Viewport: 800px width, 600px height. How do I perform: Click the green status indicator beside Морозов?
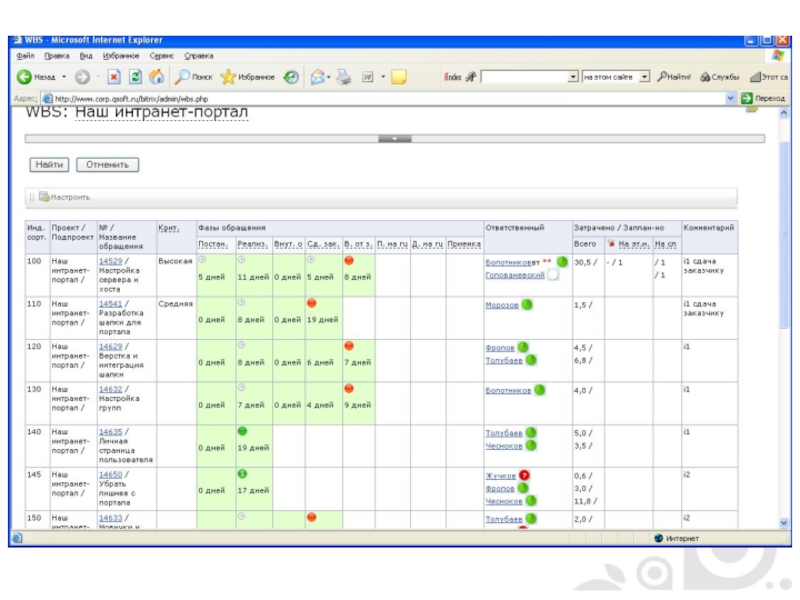(x=527, y=305)
